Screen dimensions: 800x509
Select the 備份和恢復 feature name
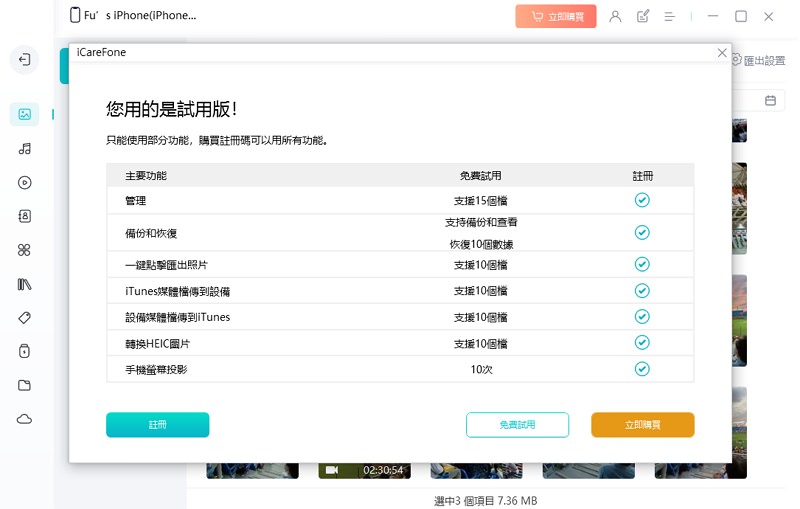[151, 234]
